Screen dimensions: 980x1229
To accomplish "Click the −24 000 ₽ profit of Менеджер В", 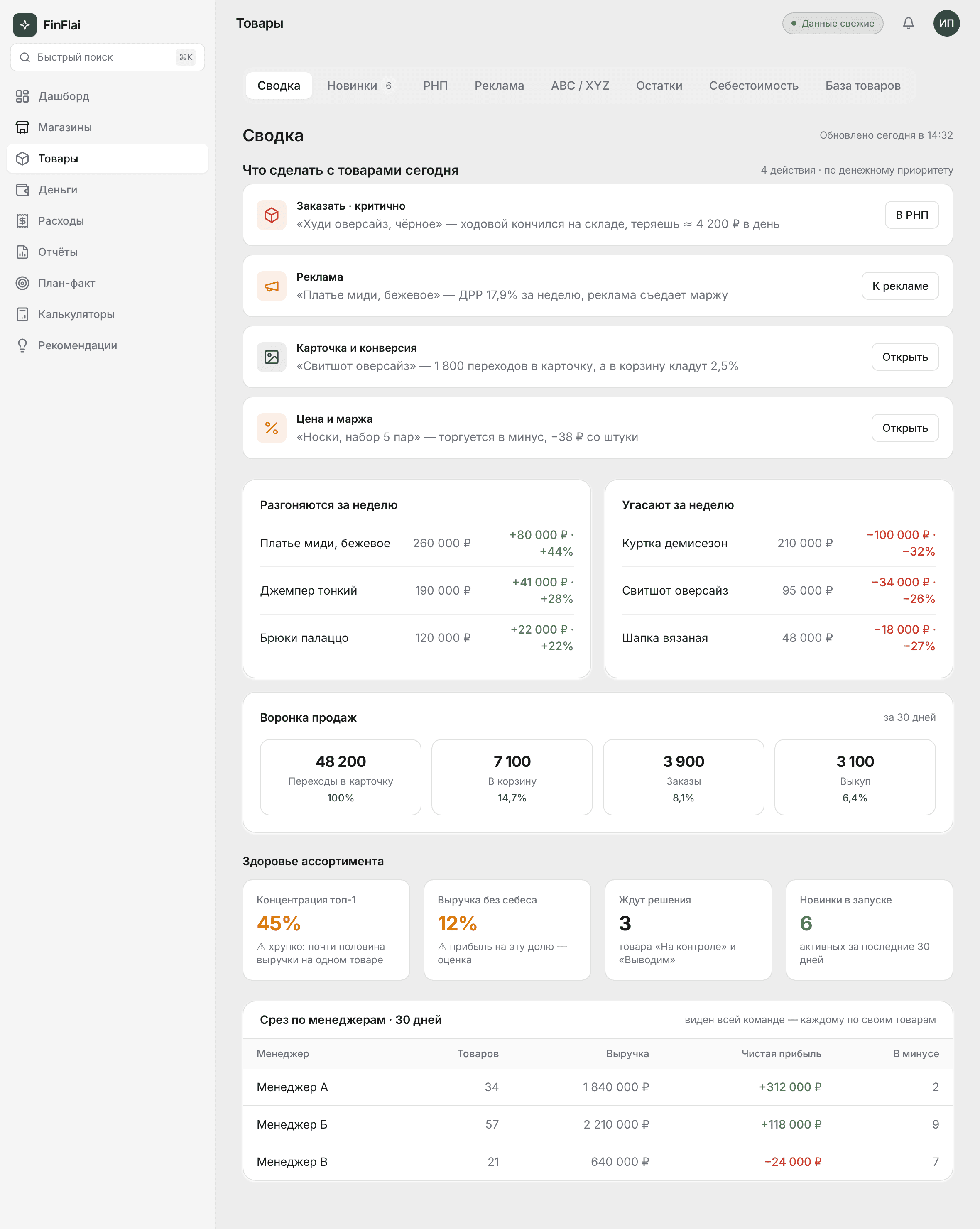I will [792, 1162].
